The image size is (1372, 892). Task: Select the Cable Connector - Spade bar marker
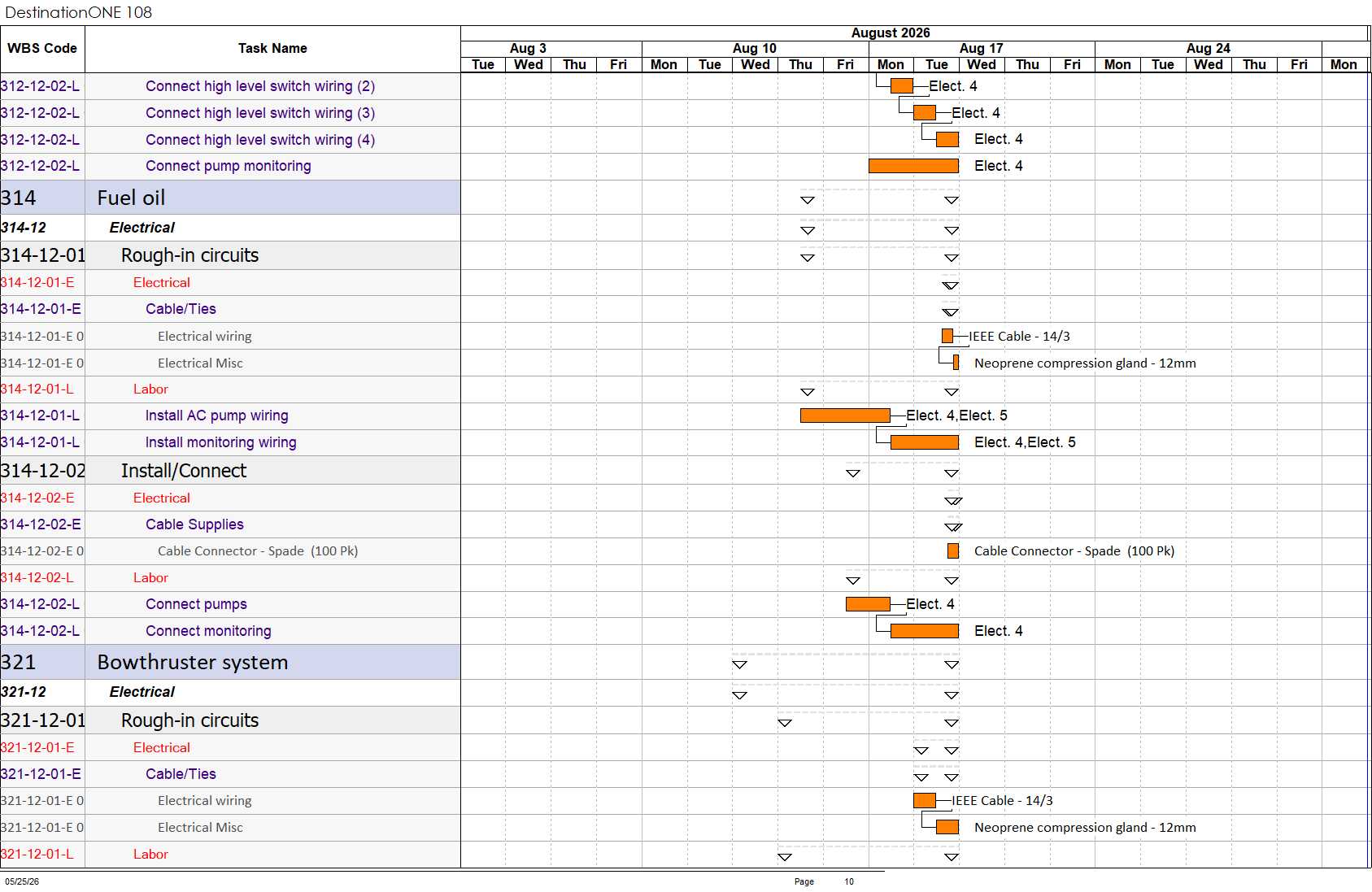click(953, 551)
